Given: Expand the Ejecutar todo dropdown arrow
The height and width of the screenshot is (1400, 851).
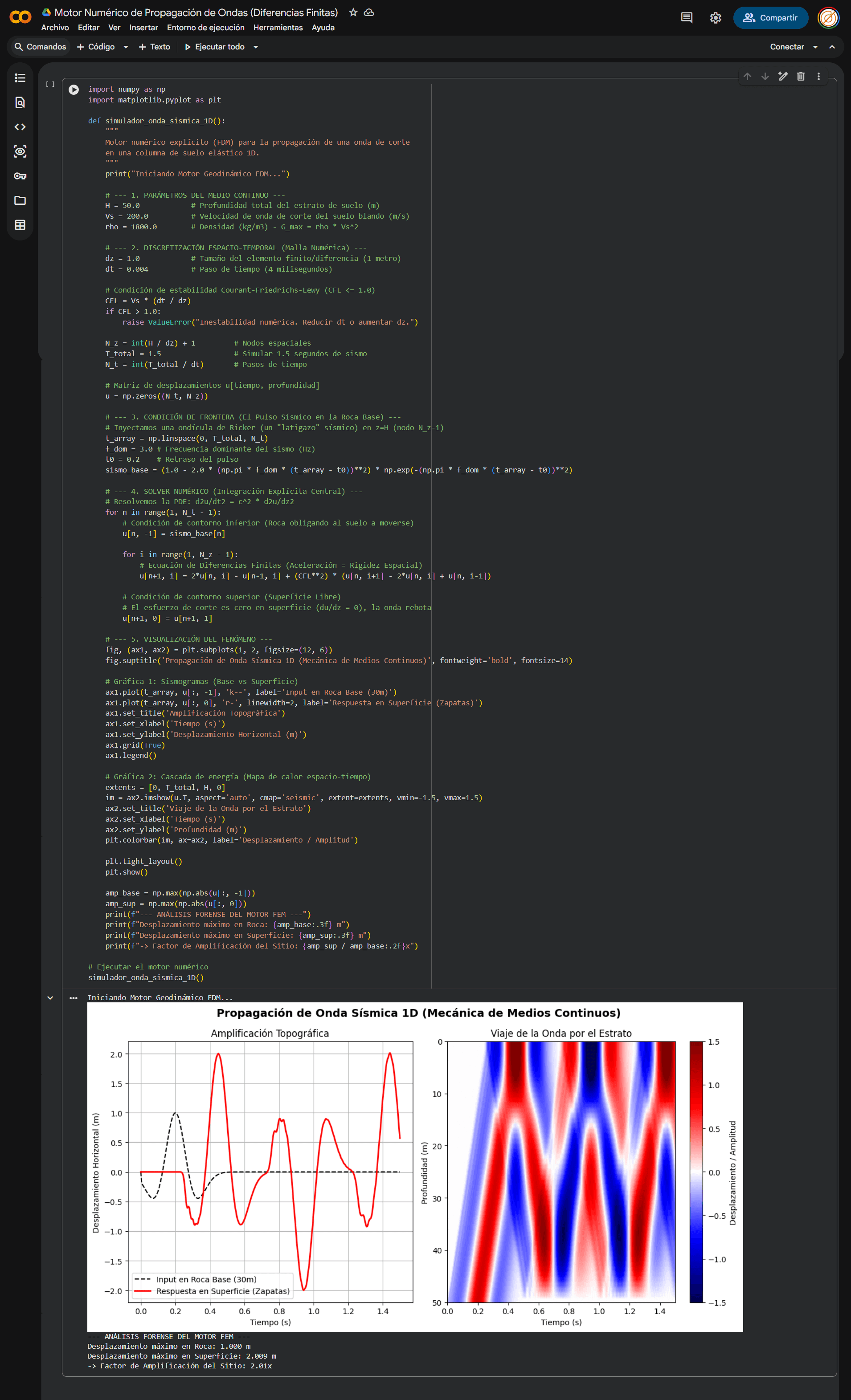Looking at the screenshot, I should click(x=256, y=47).
